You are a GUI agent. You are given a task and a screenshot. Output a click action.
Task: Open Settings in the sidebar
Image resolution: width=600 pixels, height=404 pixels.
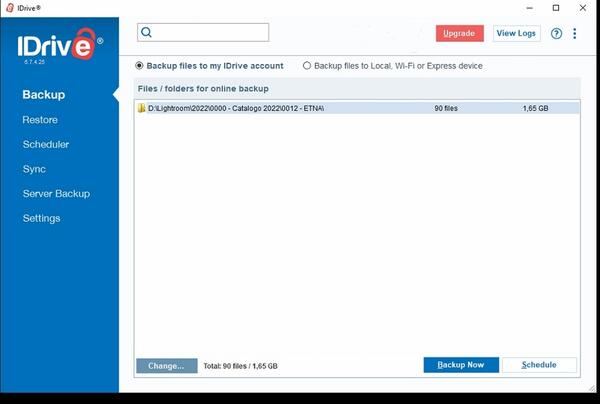pyautogui.click(x=42, y=218)
